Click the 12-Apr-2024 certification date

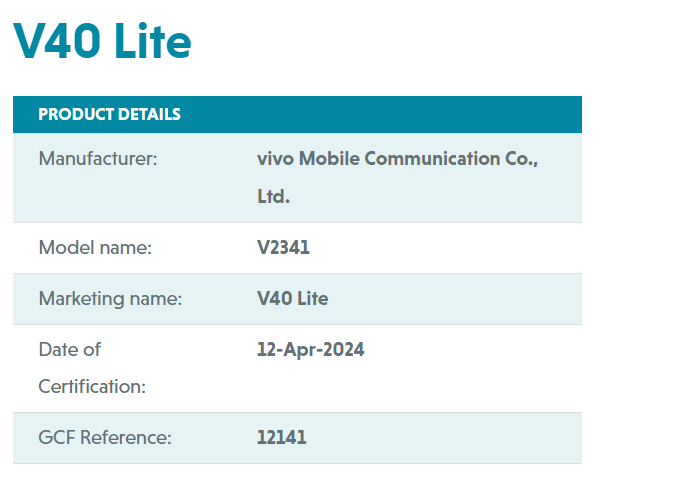pyautogui.click(x=310, y=350)
